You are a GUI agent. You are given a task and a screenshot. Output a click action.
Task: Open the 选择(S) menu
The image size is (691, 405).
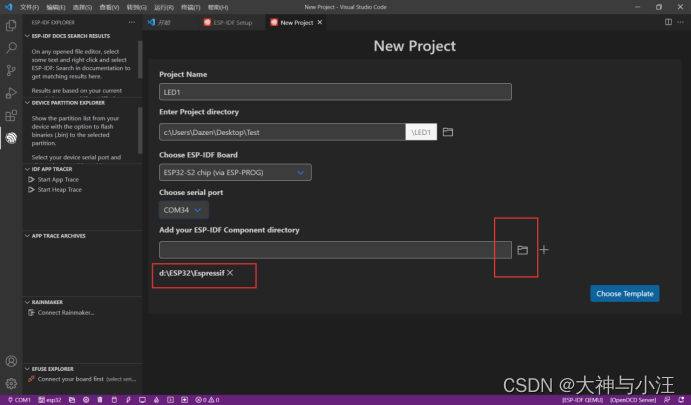coord(82,7)
